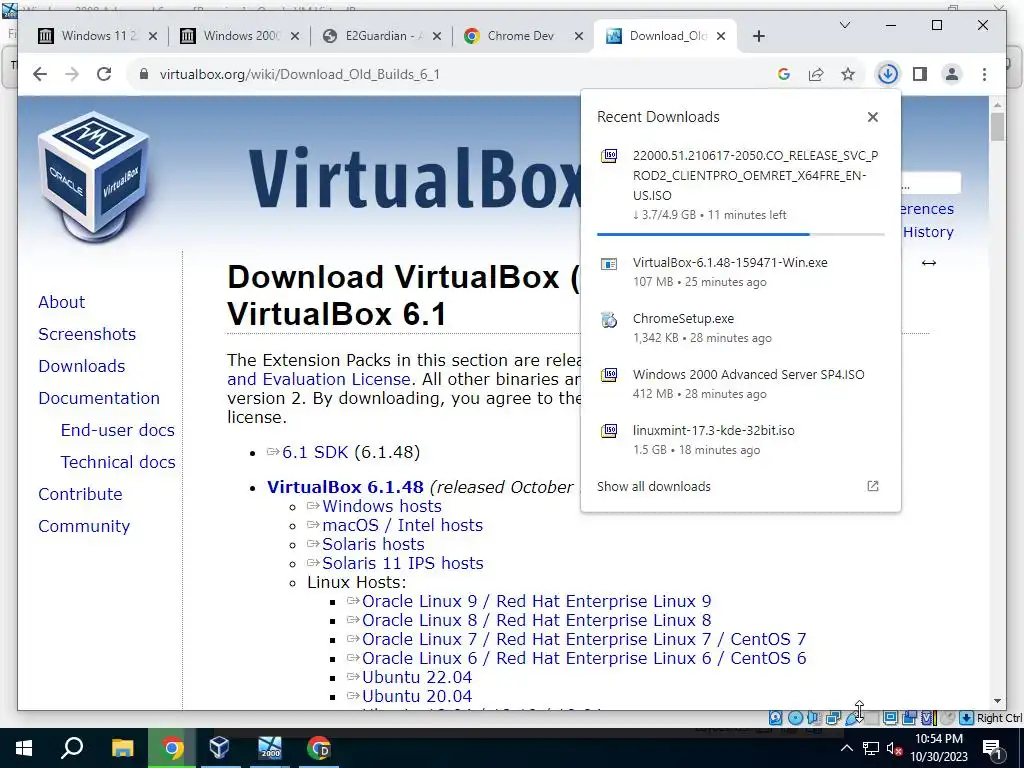Close the Recent Downloads popup
1024x768 pixels.
pos(872,117)
